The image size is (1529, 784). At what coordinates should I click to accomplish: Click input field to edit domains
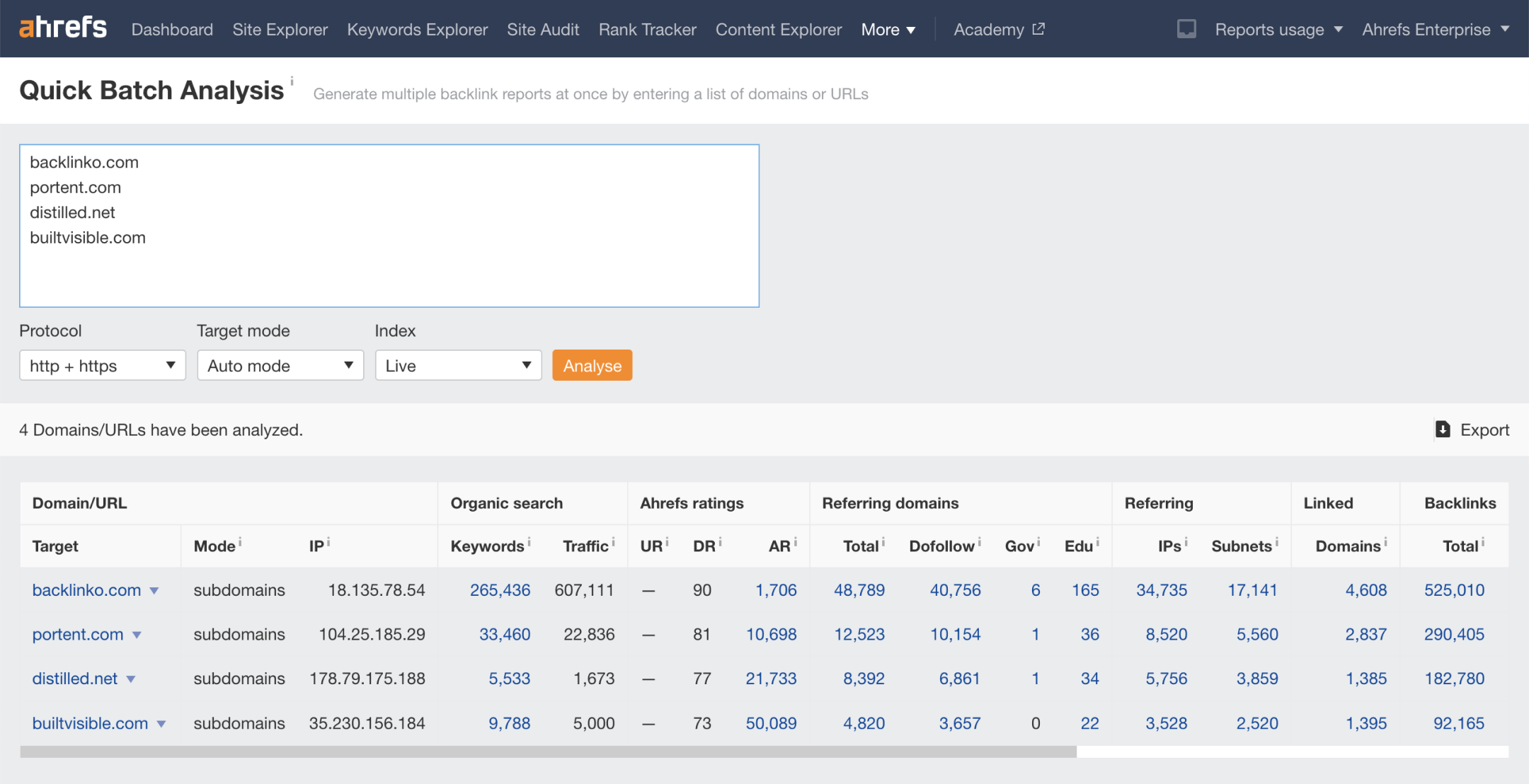[389, 224]
